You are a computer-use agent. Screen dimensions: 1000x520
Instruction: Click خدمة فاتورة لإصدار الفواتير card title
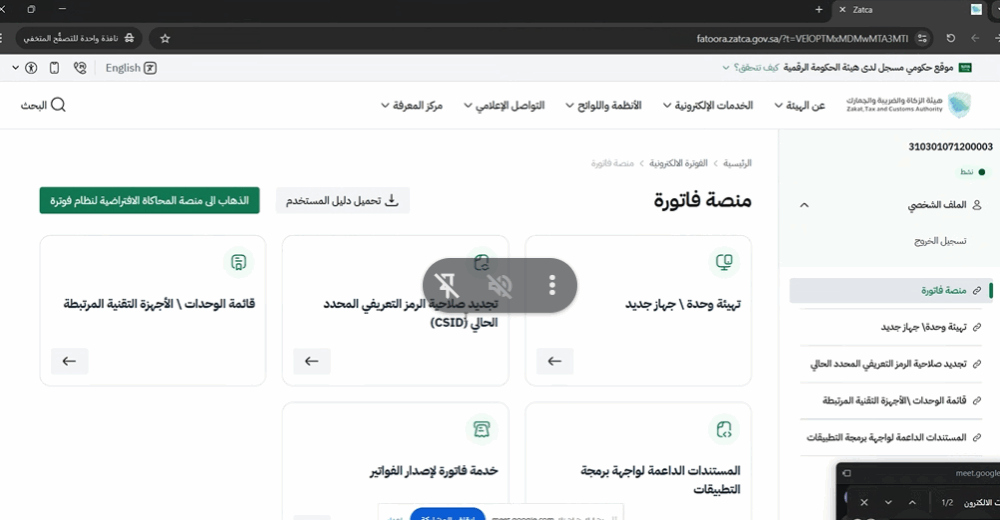click(x=434, y=471)
